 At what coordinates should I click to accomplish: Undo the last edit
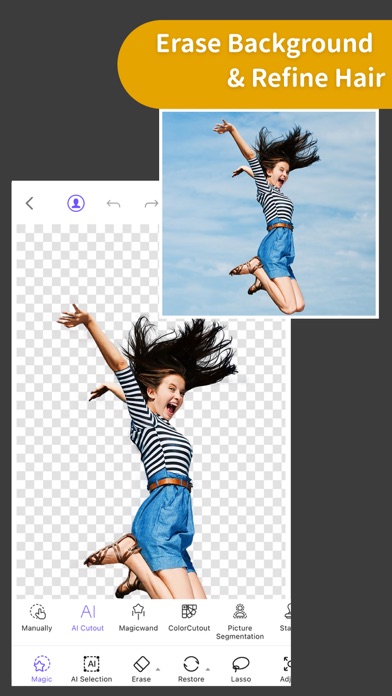pos(114,204)
